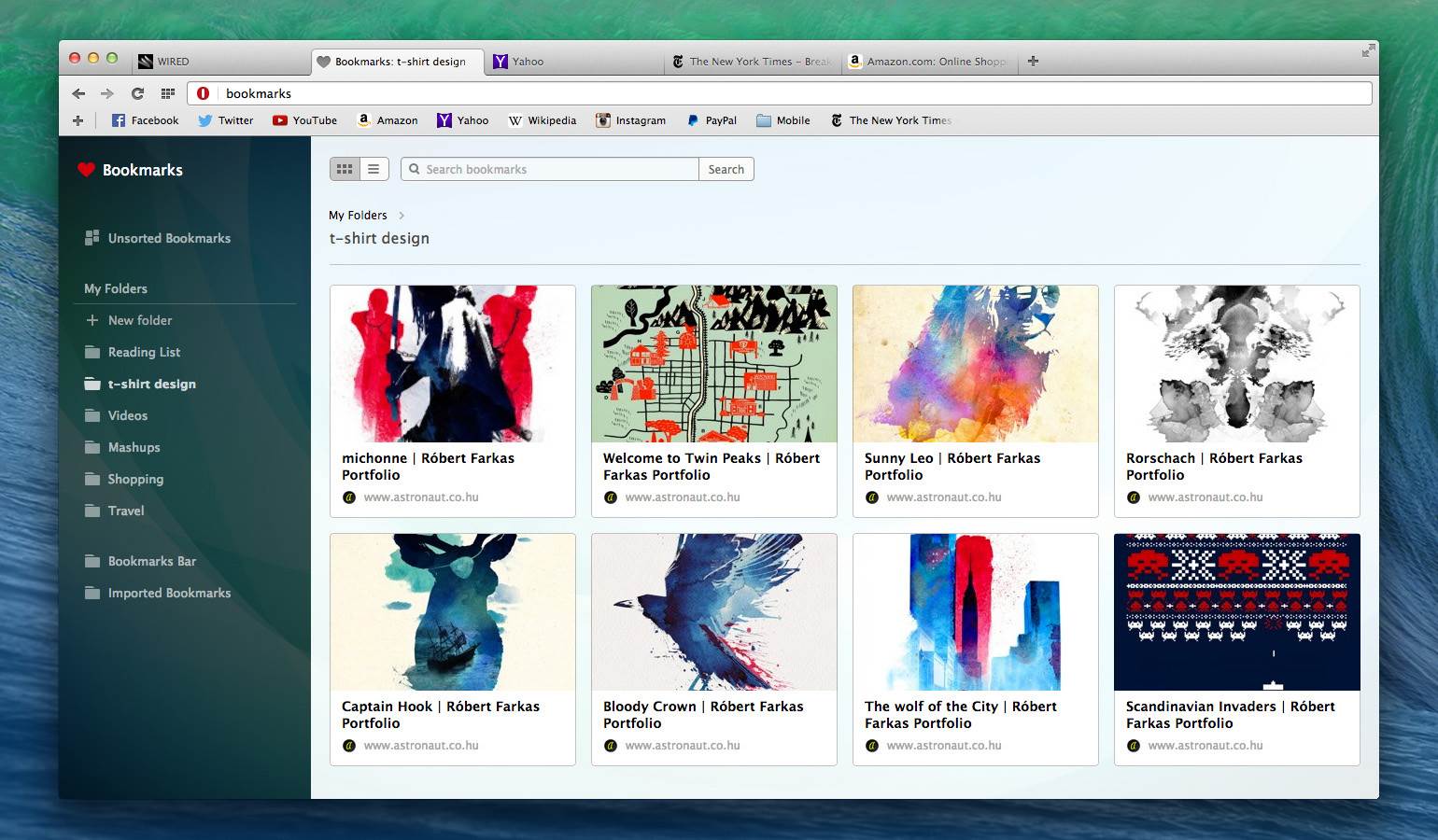
Task: Click the Opera icon in address bar
Action: [x=203, y=93]
